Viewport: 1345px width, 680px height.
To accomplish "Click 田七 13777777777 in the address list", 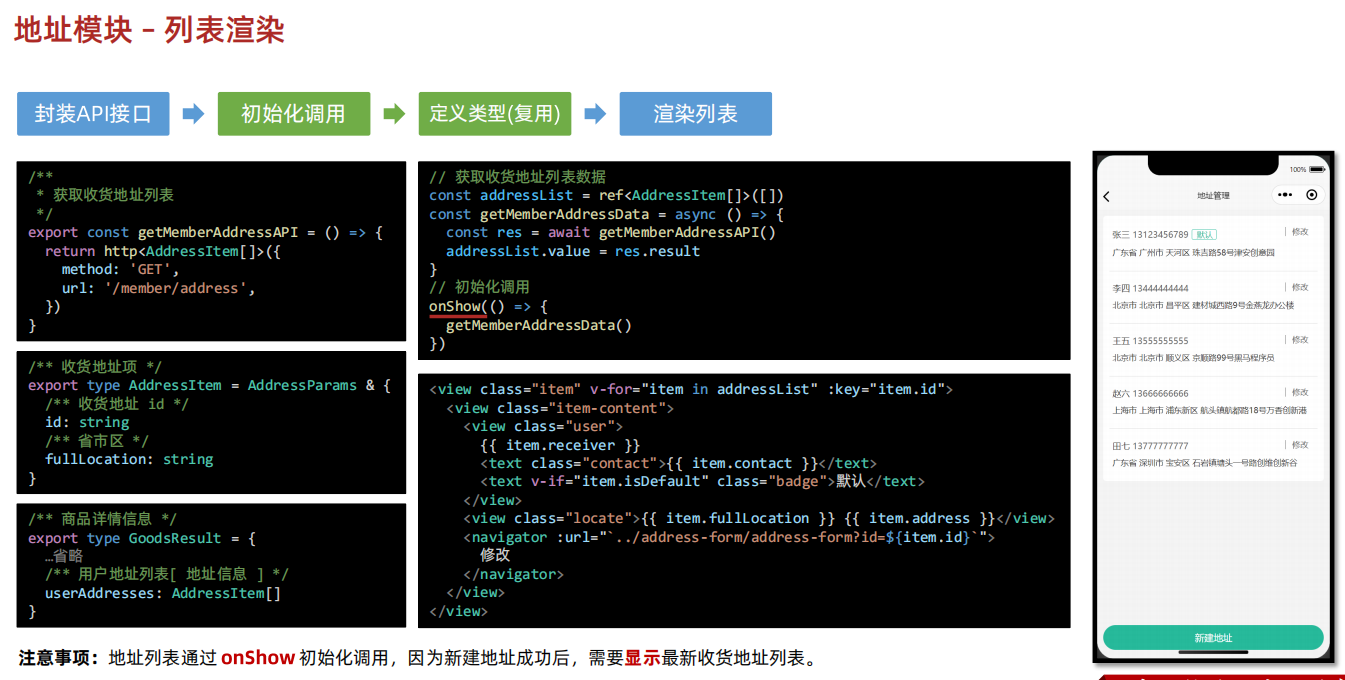I will pyautogui.click(x=1150, y=446).
